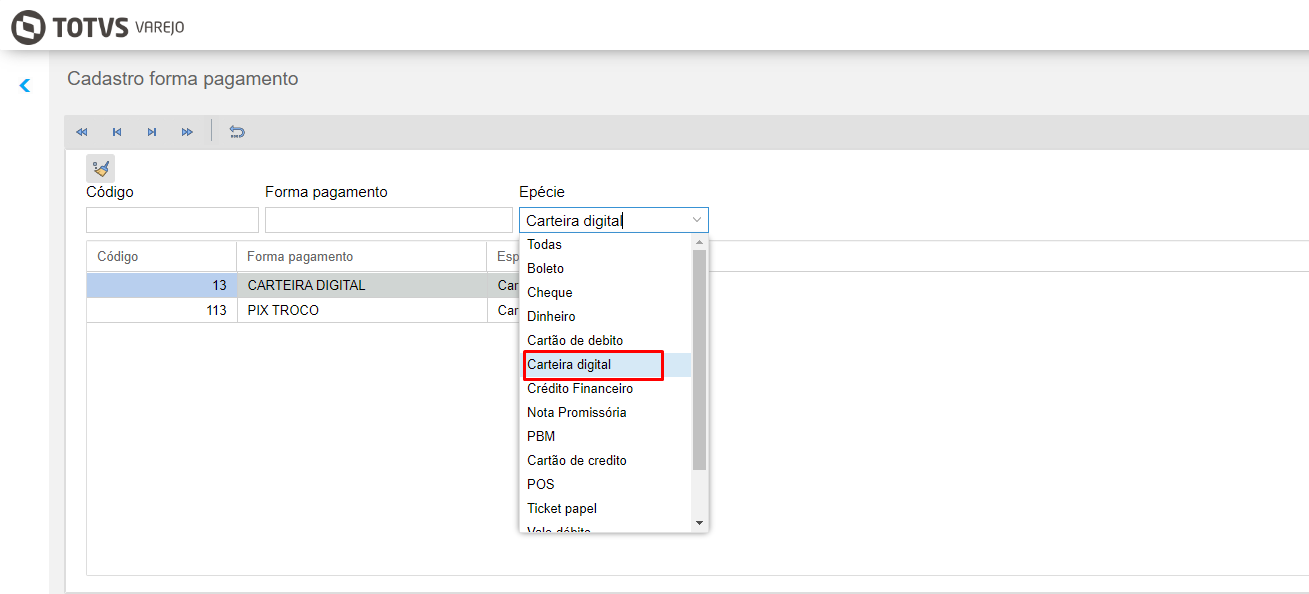The width and height of the screenshot is (1309, 594).
Task: Pick Dinheiro from the dropdown options
Action: click(x=551, y=317)
